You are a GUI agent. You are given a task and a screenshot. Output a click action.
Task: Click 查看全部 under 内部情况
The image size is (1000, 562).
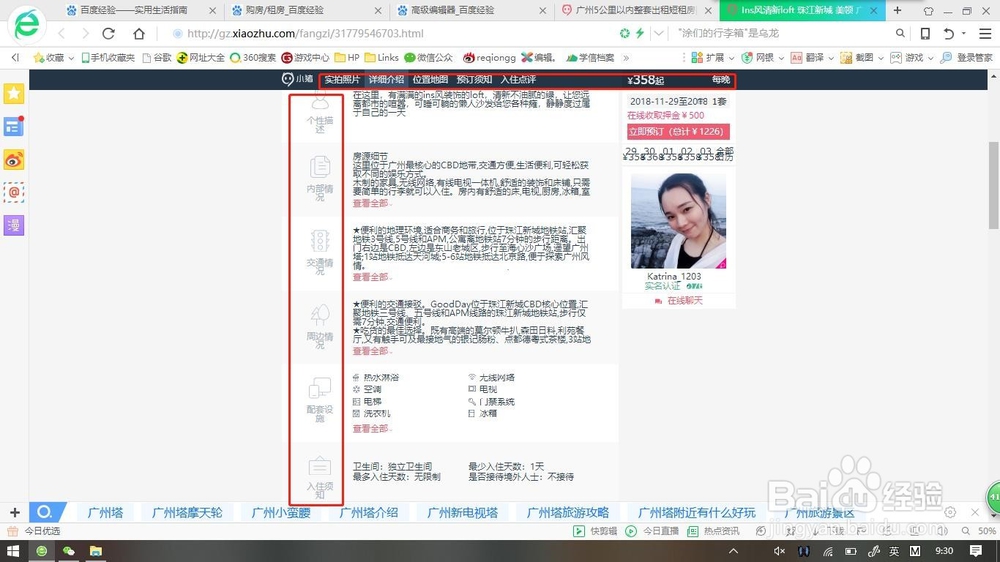tap(371, 203)
